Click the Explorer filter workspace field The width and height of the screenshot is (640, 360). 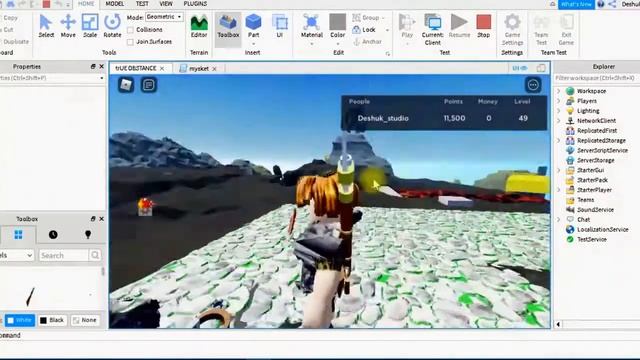(x=597, y=78)
